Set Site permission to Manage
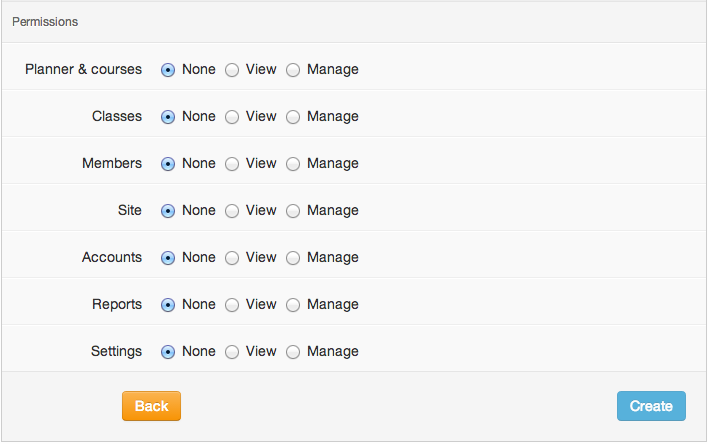 pos(293,211)
